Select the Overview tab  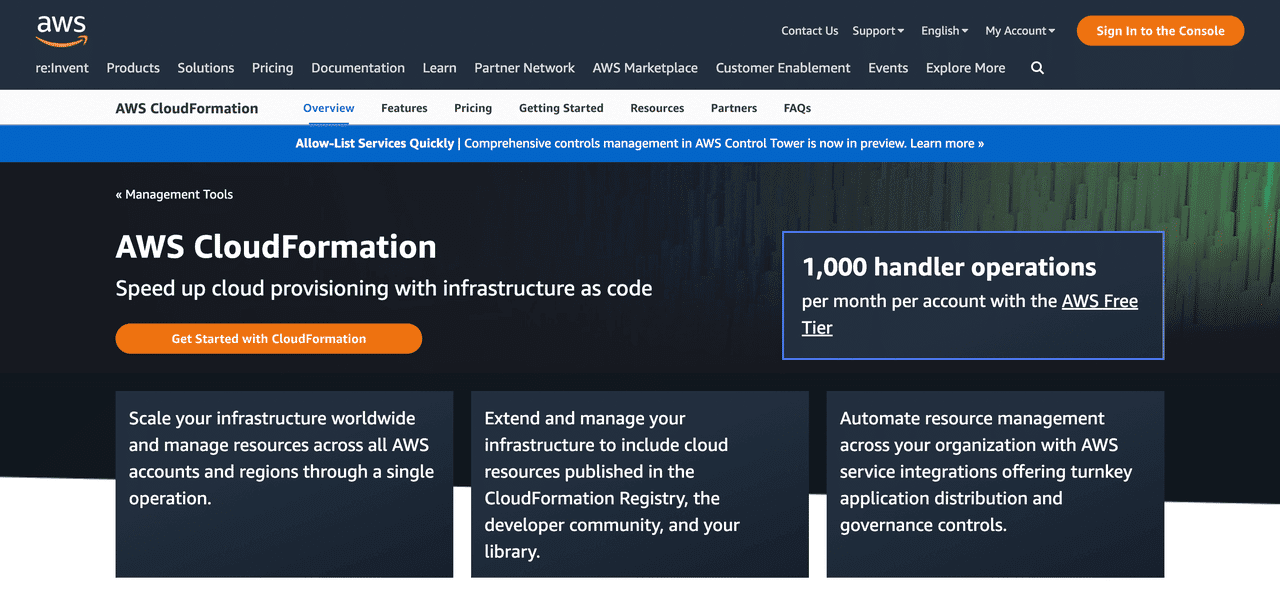coord(329,108)
